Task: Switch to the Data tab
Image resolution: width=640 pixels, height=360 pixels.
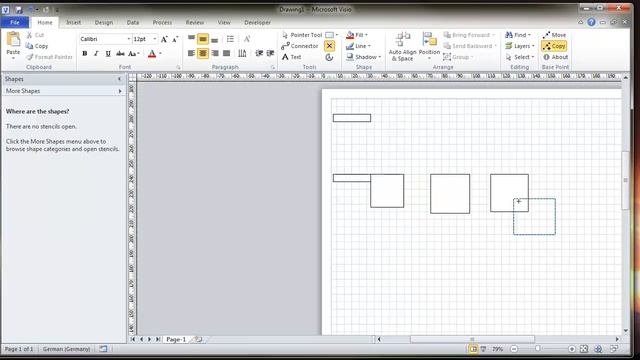Action: click(133, 22)
